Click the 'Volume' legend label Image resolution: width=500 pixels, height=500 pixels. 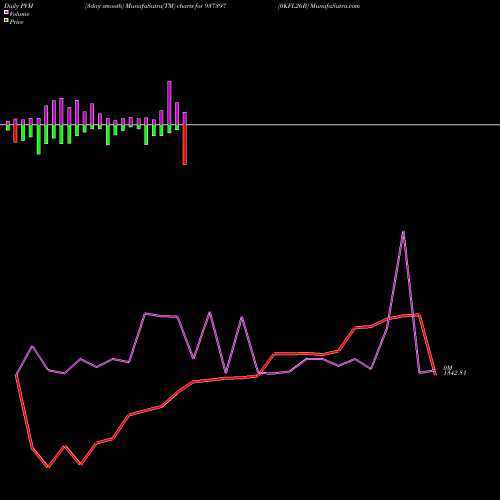(19, 14)
